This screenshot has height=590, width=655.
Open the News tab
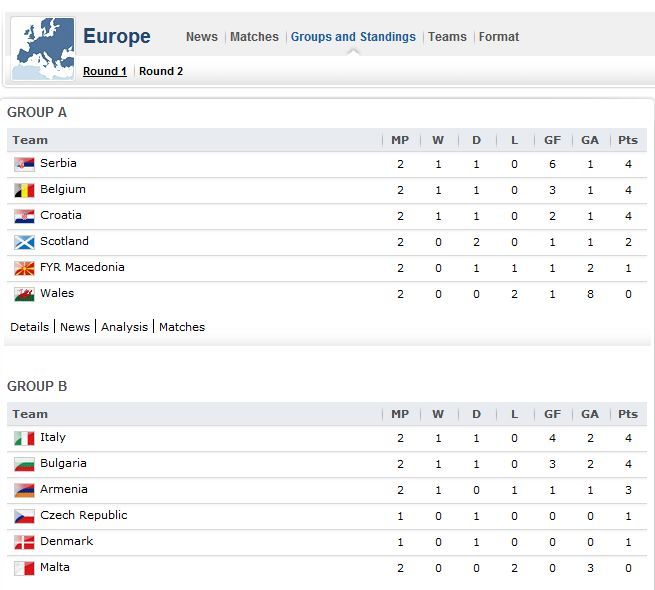pyautogui.click(x=202, y=37)
